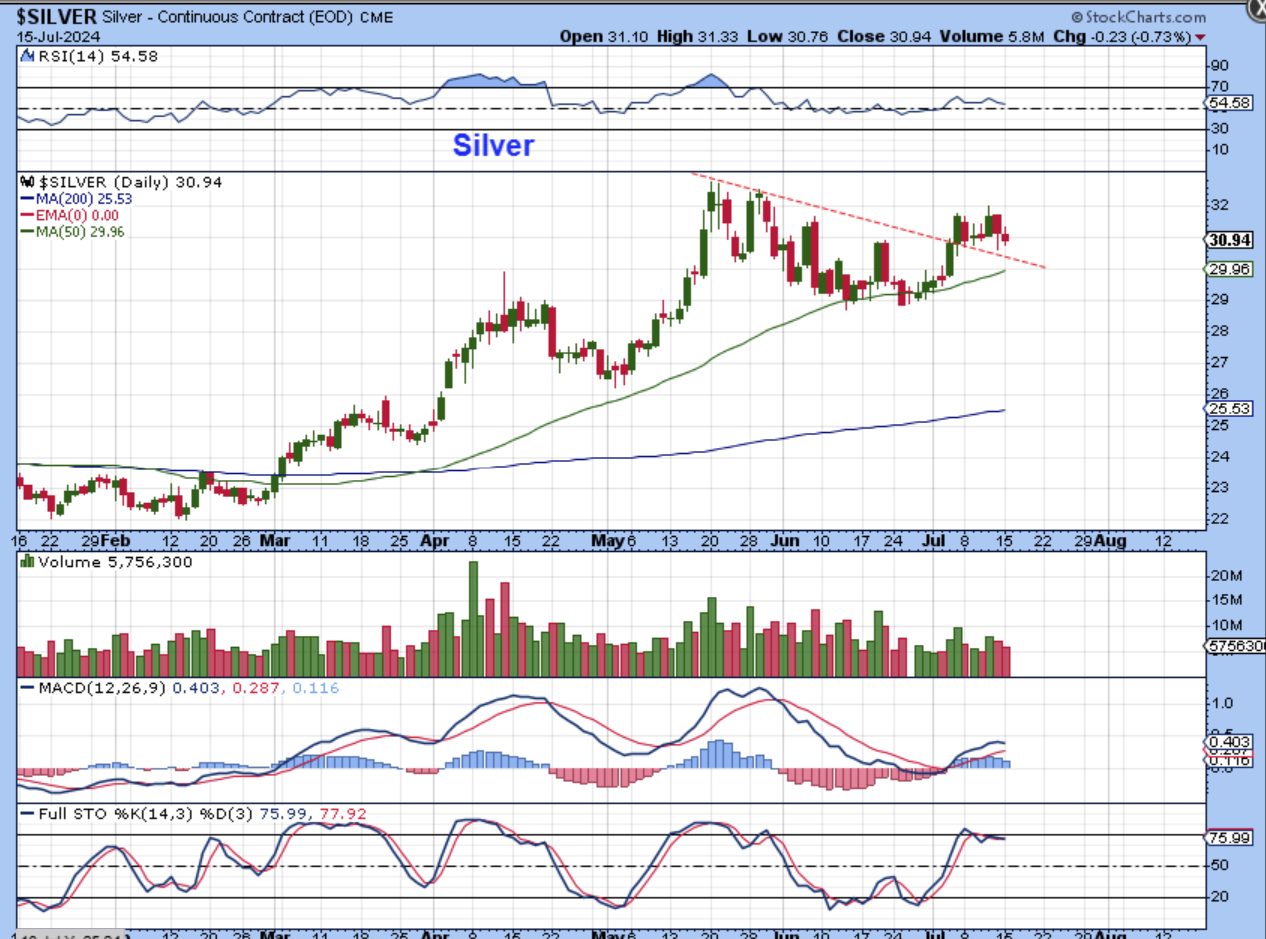Click the Aug label on price chart date axis
This screenshot has height=939, width=1266.
click(1108, 539)
